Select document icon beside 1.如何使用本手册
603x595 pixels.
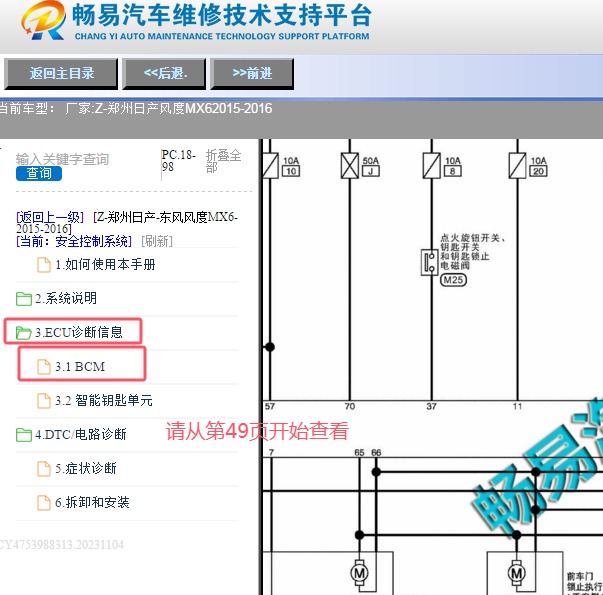point(43,265)
